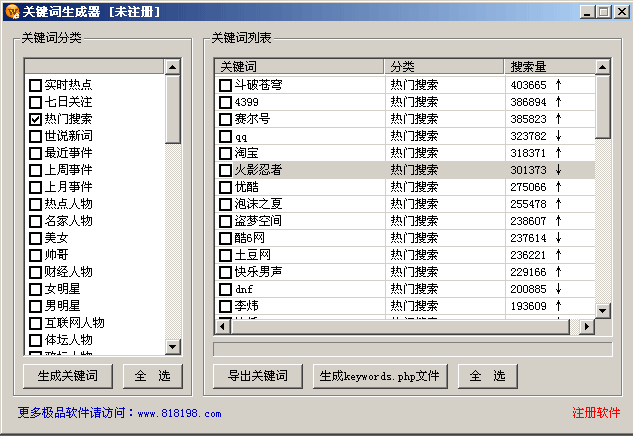Sort by the 搜索量 column header

pos(550,67)
